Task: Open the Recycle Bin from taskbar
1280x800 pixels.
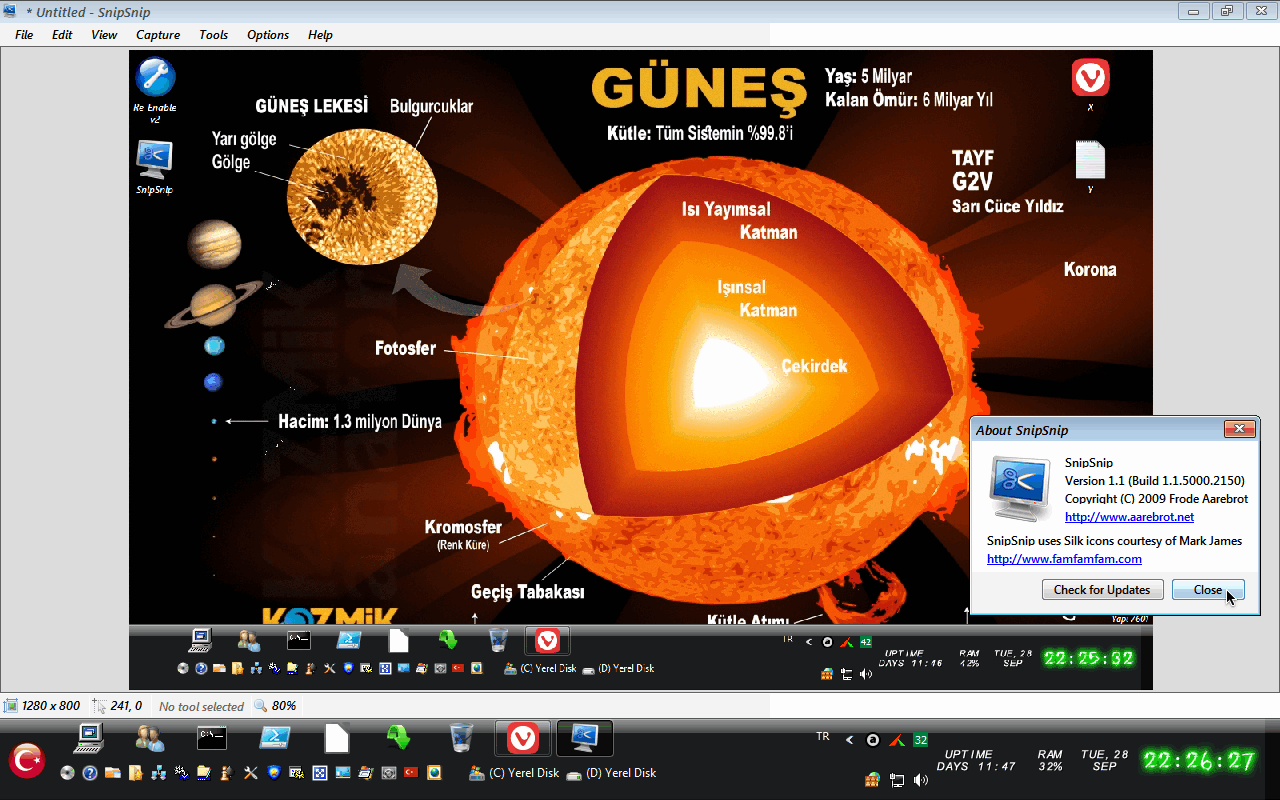Action: click(x=461, y=738)
